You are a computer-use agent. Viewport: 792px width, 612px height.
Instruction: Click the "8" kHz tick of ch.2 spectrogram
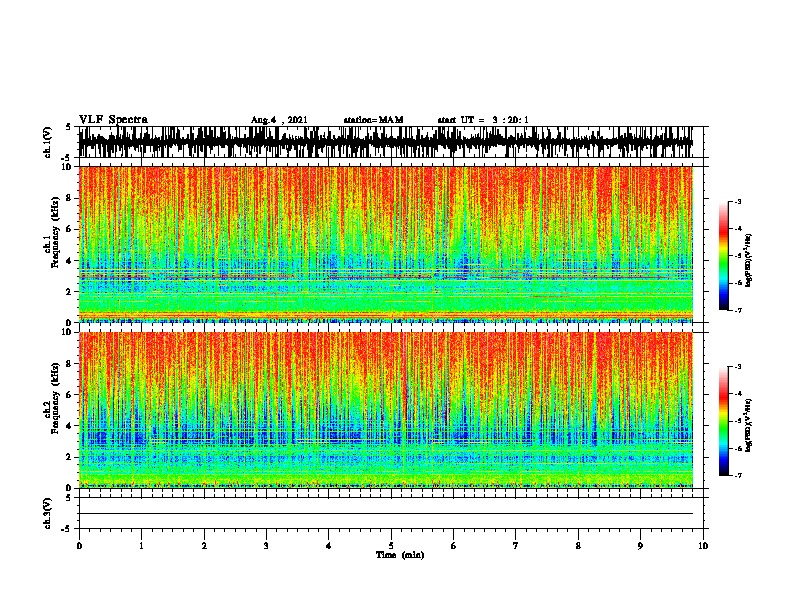[x=71, y=364]
